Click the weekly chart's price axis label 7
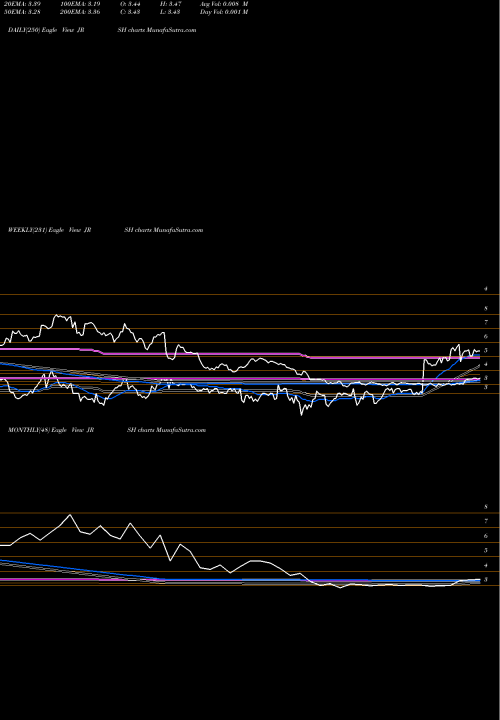The image size is (500, 720). [x=486, y=323]
